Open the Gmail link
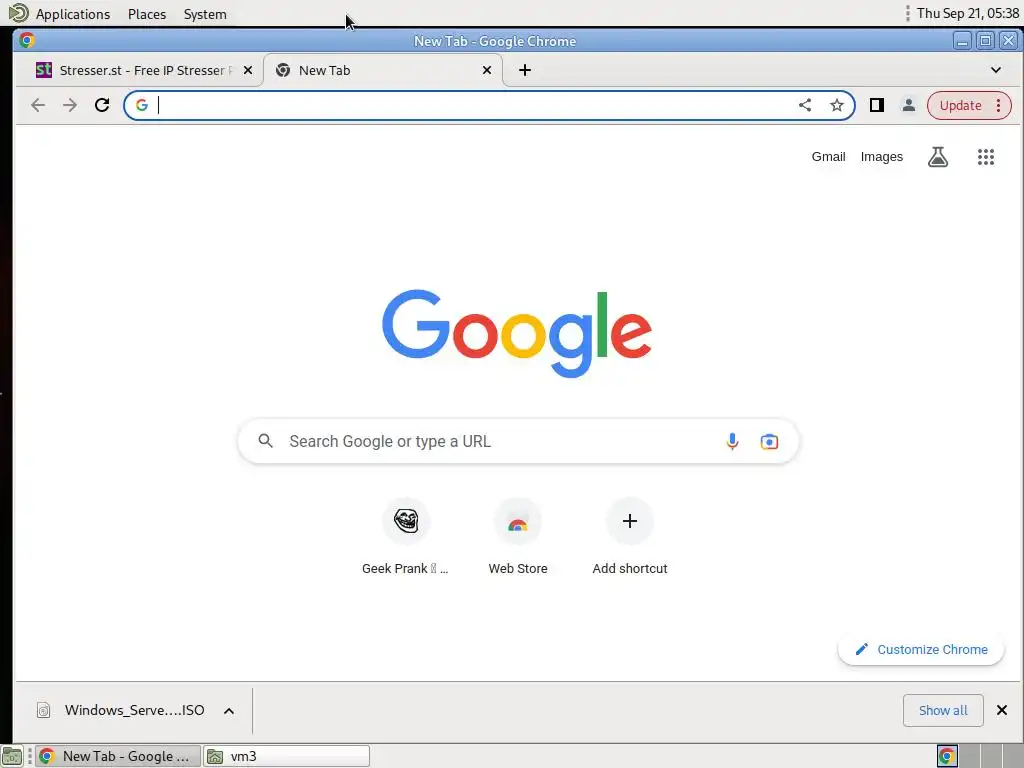Viewport: 1024px width, 768px height. pos(828,157)
